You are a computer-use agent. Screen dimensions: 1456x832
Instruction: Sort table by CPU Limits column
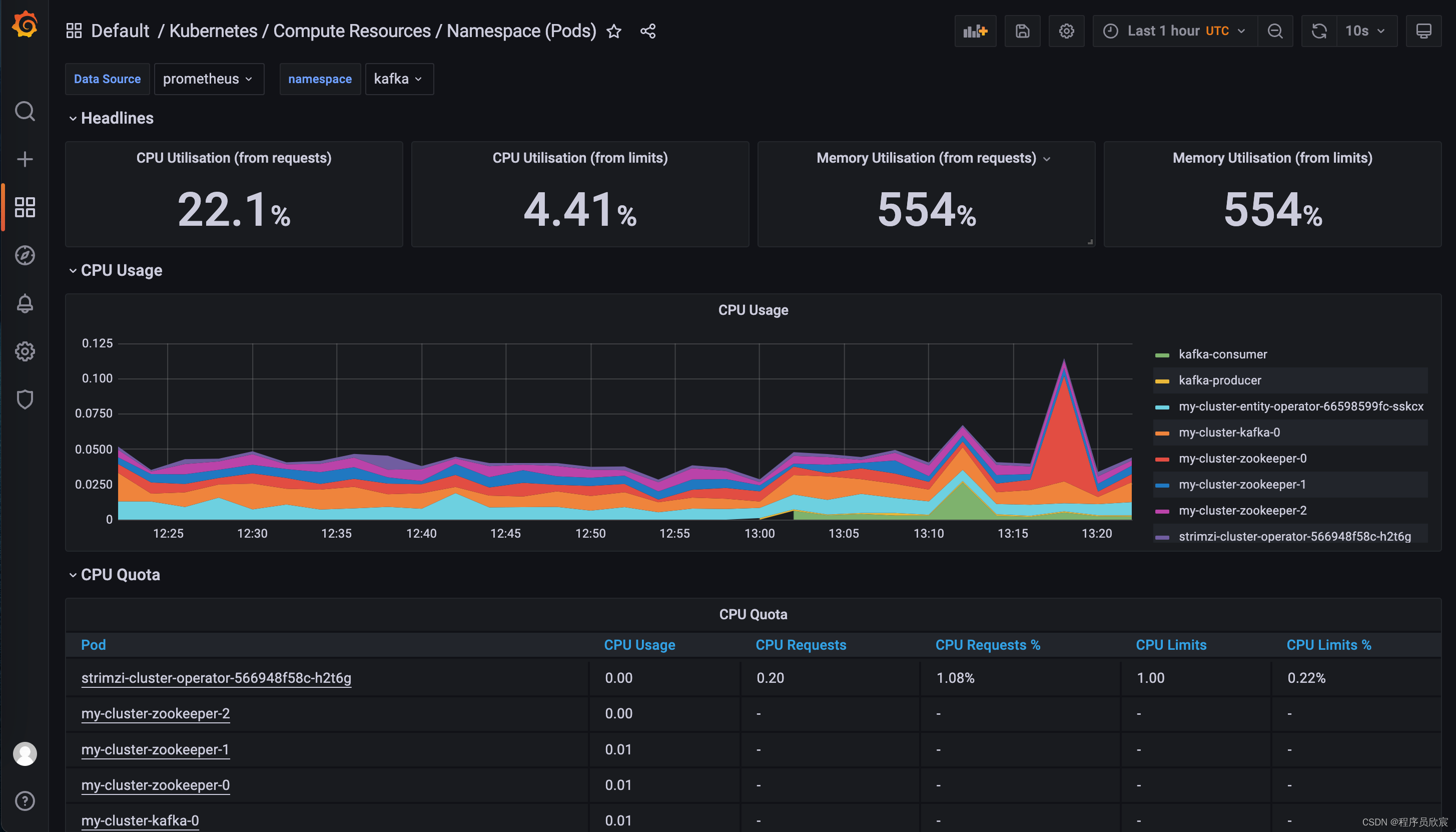point(1170,645)
